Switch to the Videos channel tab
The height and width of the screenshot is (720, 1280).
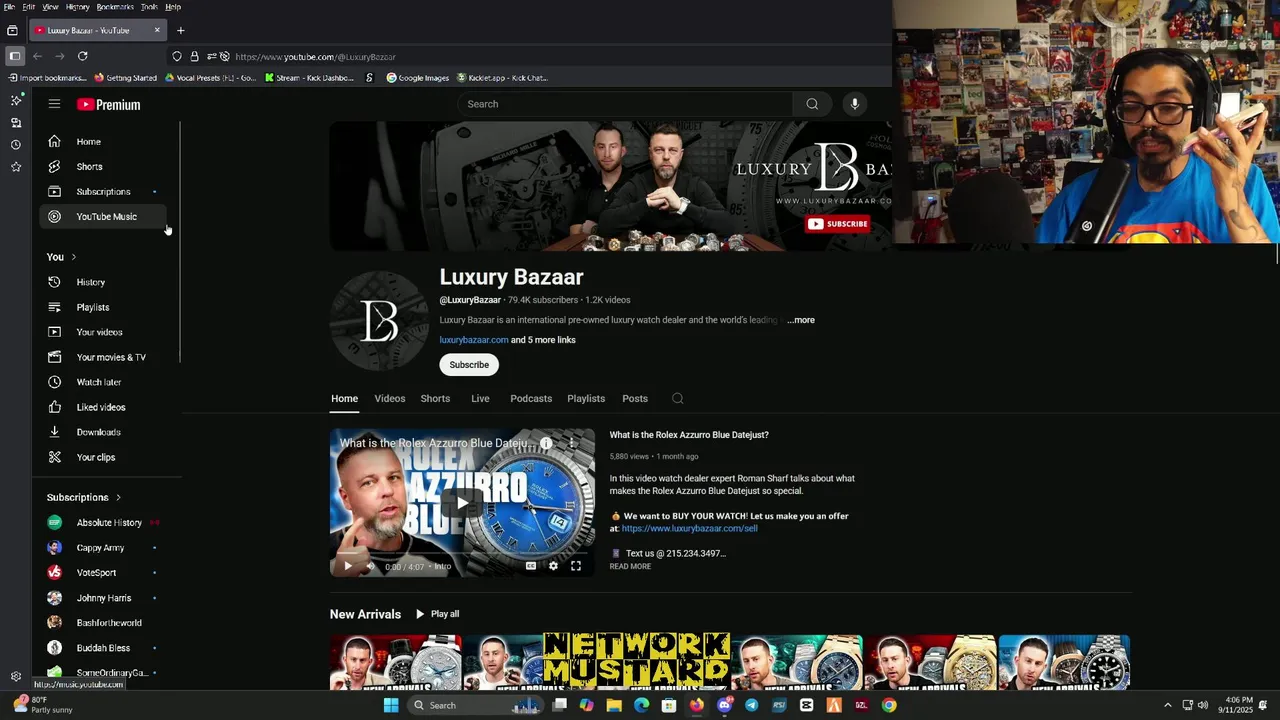pyautogui.click(x=390, y=398)
